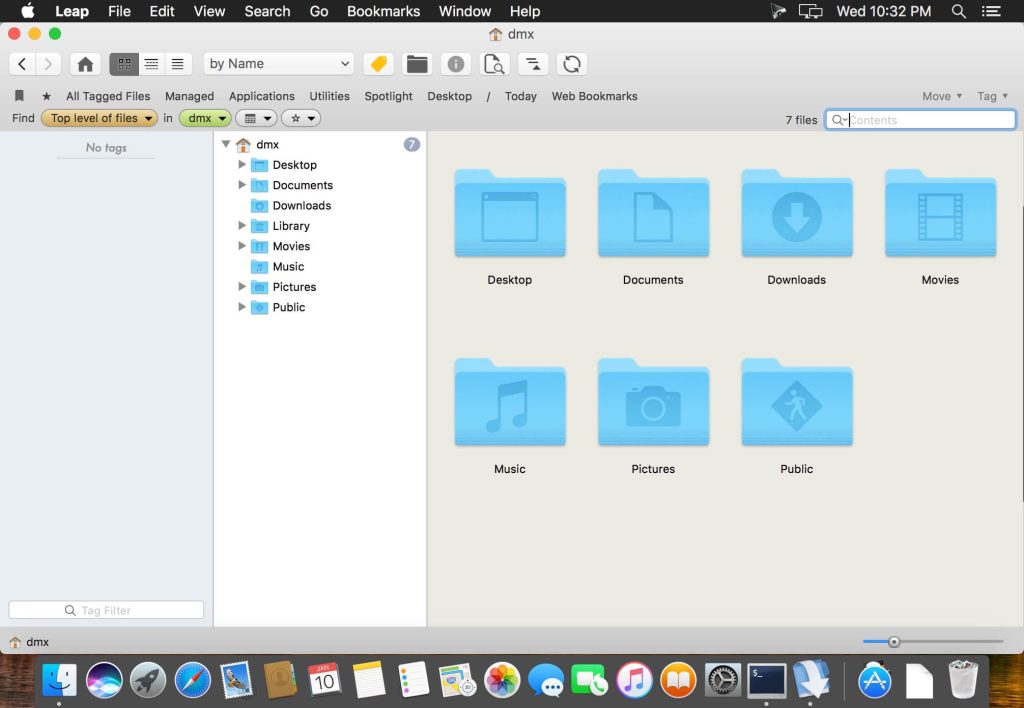Open the 'by Name' sort dropdown
The height and width of the screenshot is (708, 1024).
(279, 64)
